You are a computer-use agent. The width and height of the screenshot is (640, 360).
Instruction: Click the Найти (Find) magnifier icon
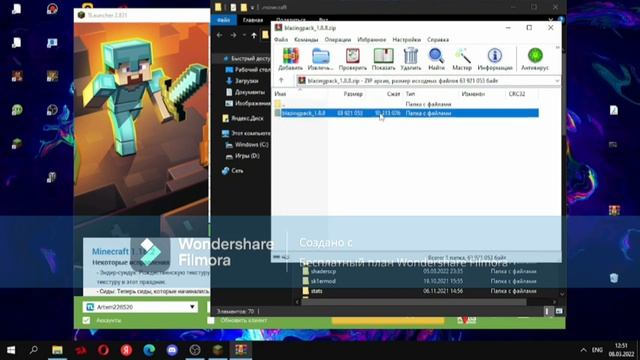point(436,59)
